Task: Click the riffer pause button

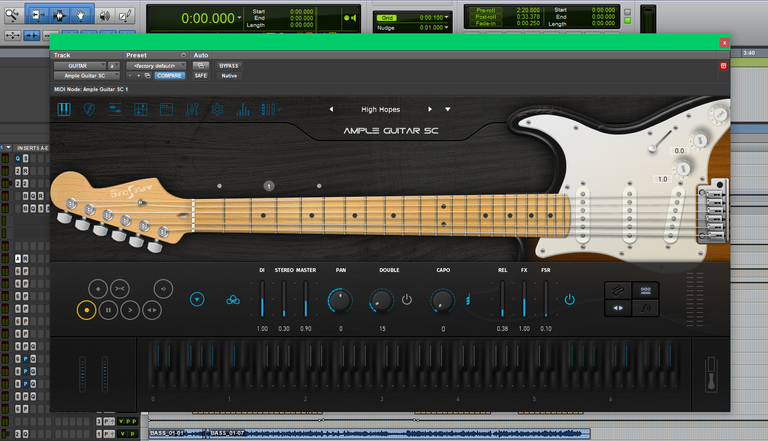Action: (108, 310)
